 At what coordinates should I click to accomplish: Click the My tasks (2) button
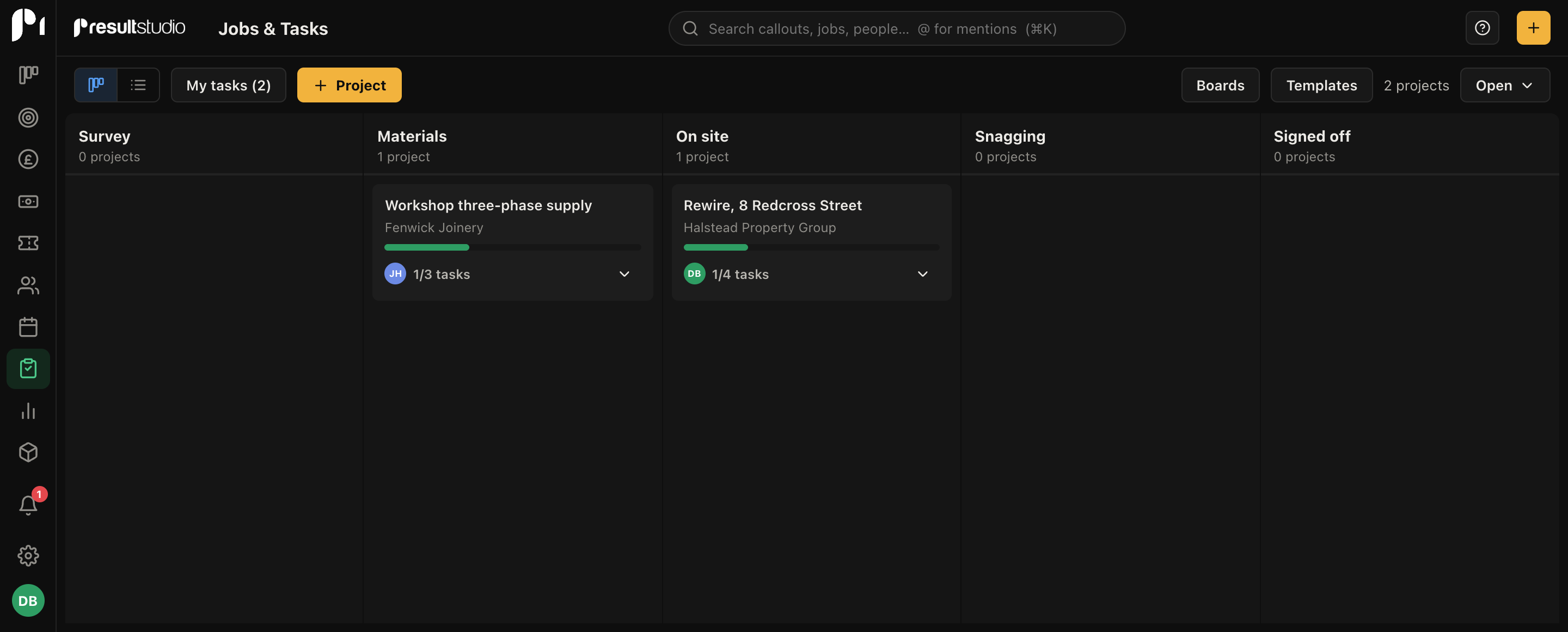tap(228, 84)
